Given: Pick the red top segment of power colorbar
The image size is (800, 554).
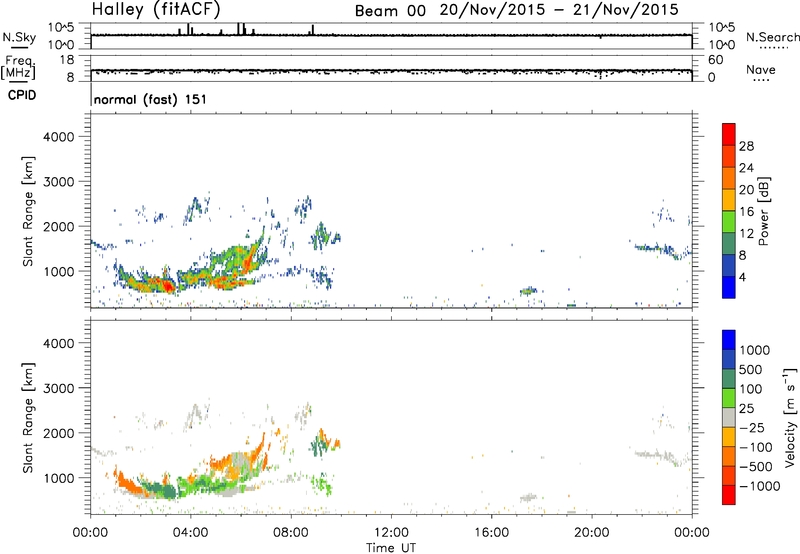Looking at the screenshot, I should (x=729, y=134).
